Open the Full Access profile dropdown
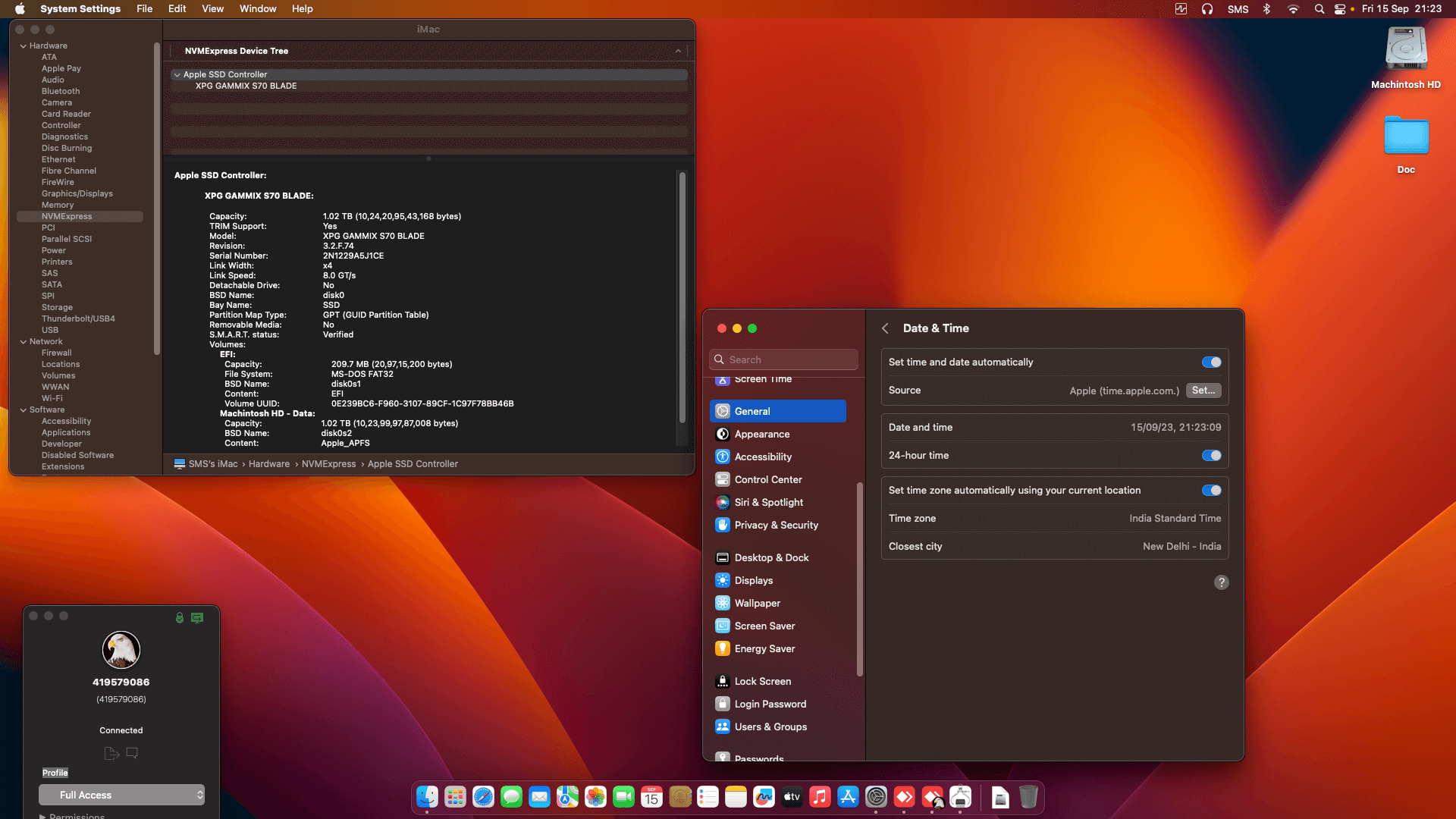 (x=121, y=795)
